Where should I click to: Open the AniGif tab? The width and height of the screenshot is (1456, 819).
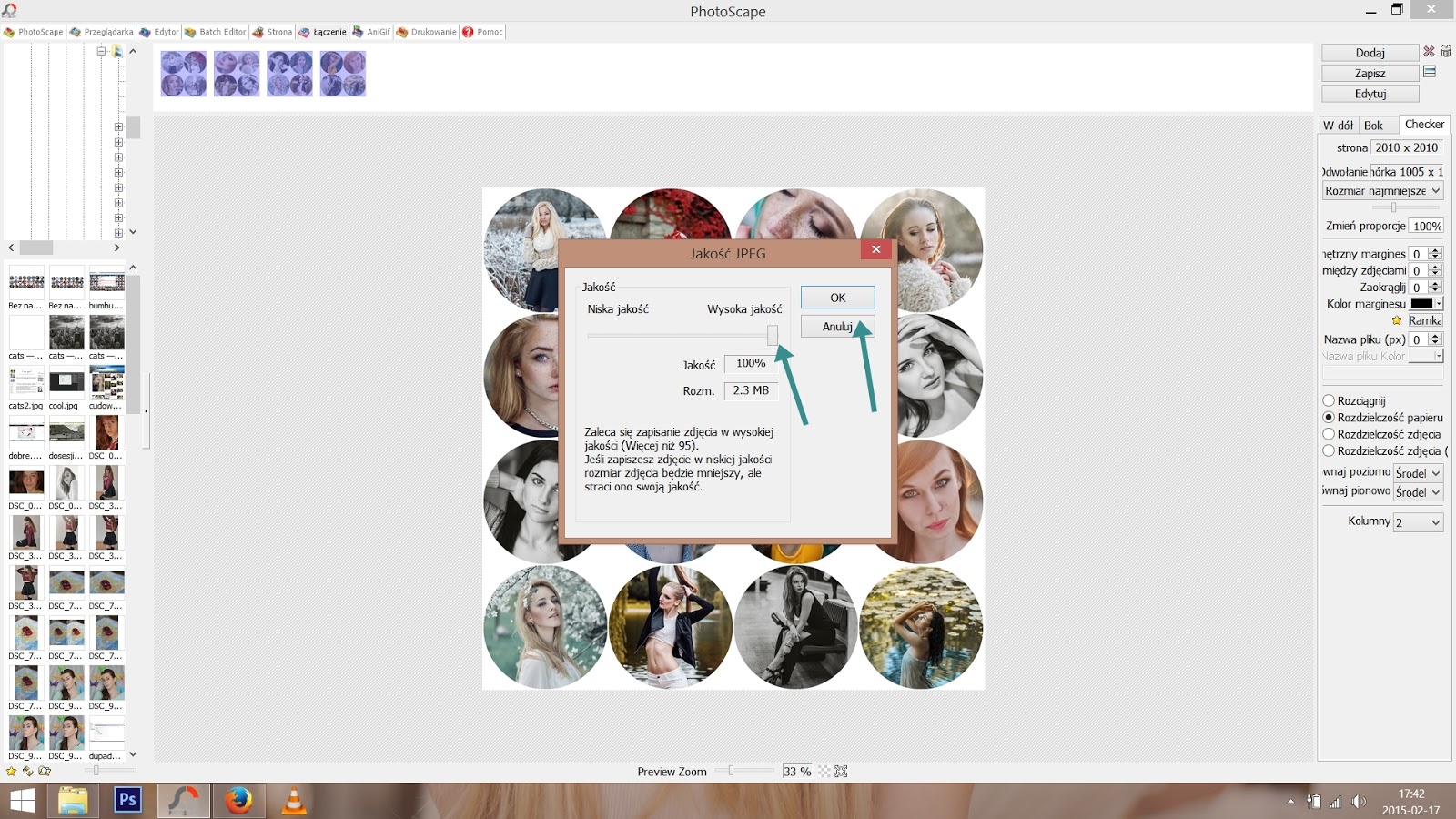tap(371, 32)
